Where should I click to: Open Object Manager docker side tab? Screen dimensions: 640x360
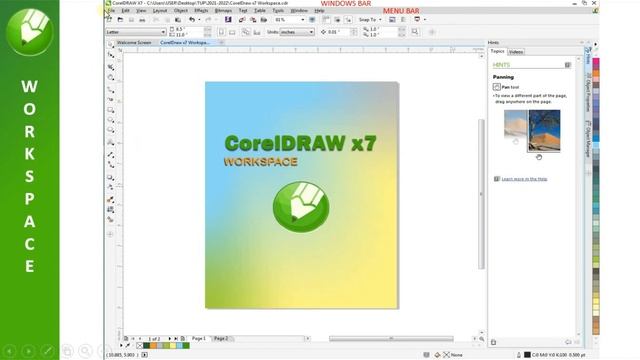588,139
